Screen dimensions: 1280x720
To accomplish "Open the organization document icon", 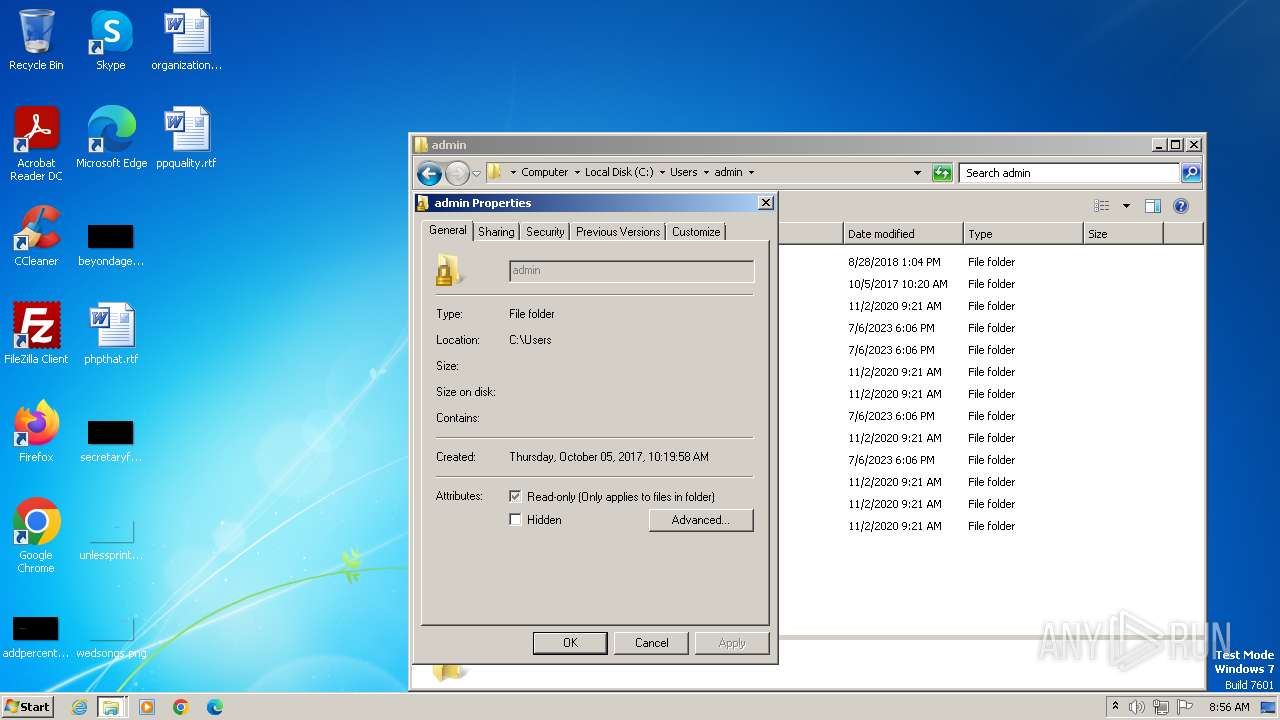I will 187,40.
